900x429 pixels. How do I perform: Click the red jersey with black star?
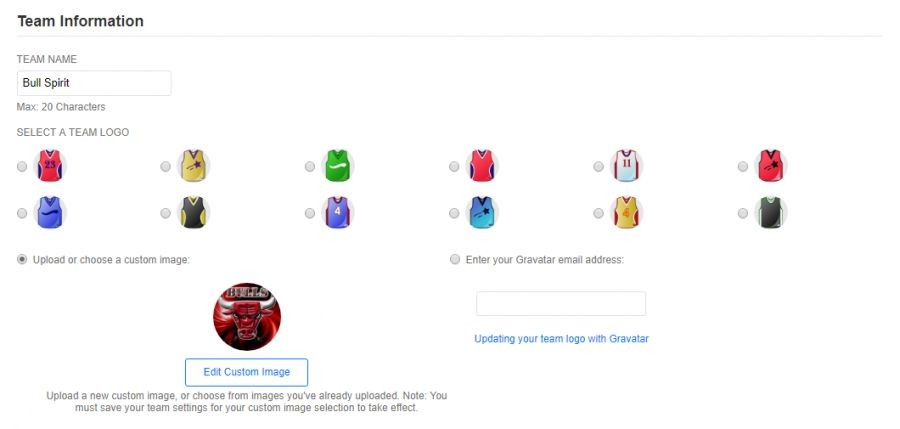pyautogui.click(x=770, y=166)
